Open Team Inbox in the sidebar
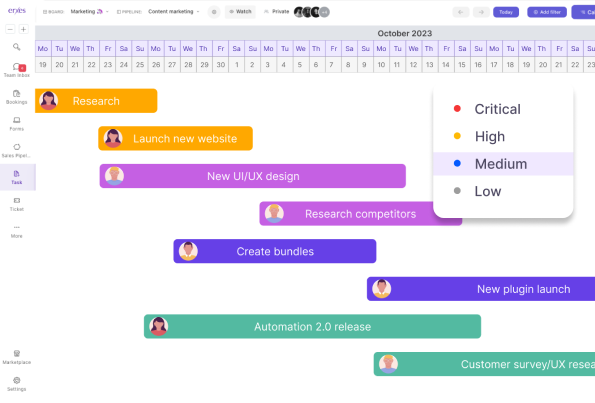The image size is (595, 403). tap(17, 70)
